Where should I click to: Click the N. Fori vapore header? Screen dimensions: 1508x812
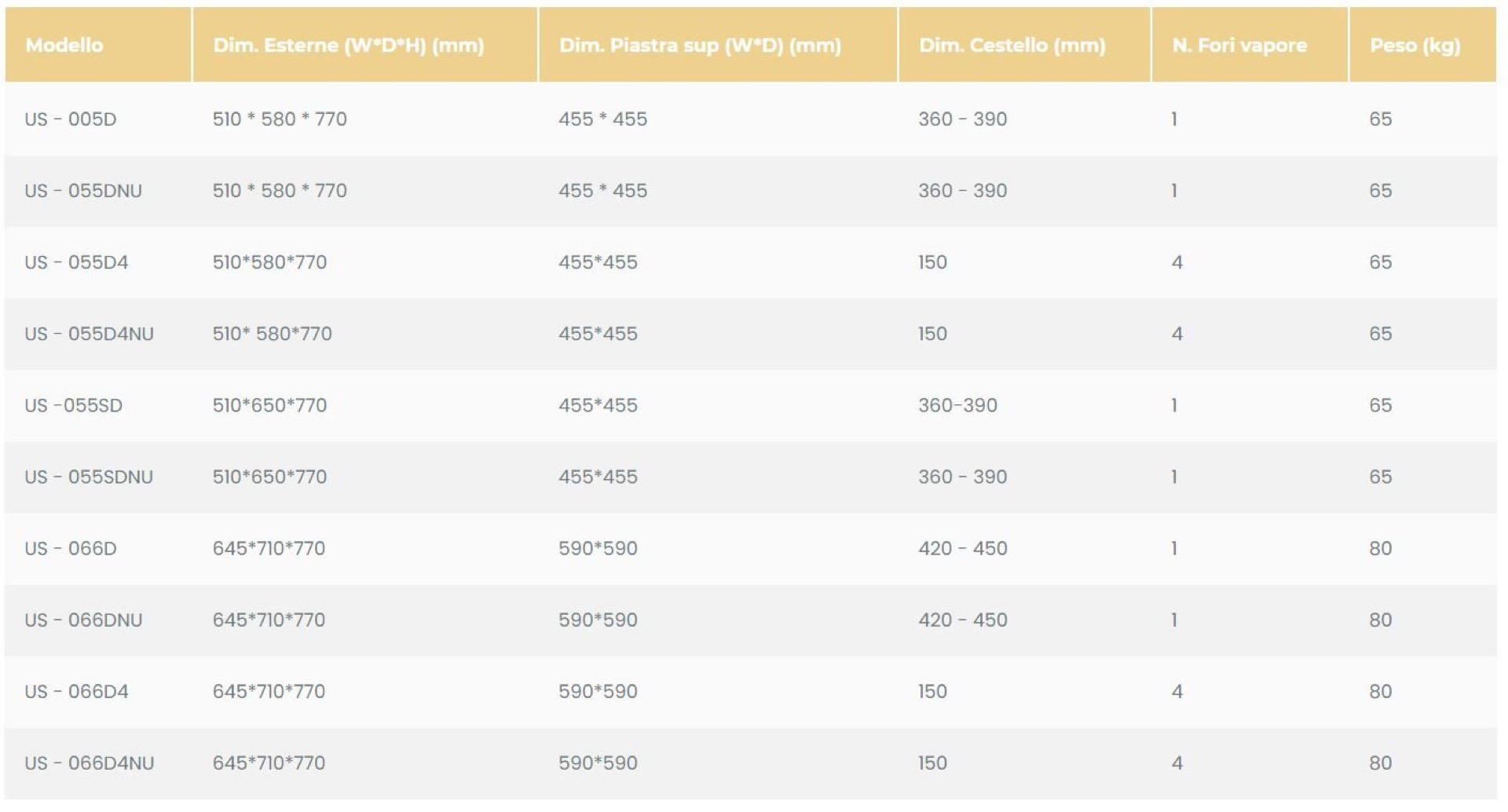1239,45
